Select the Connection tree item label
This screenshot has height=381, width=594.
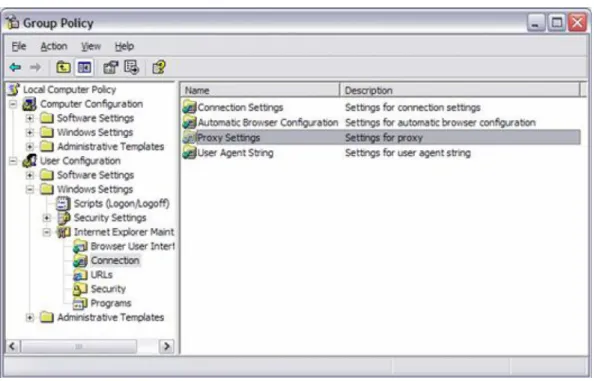click(x=115, y=261)
